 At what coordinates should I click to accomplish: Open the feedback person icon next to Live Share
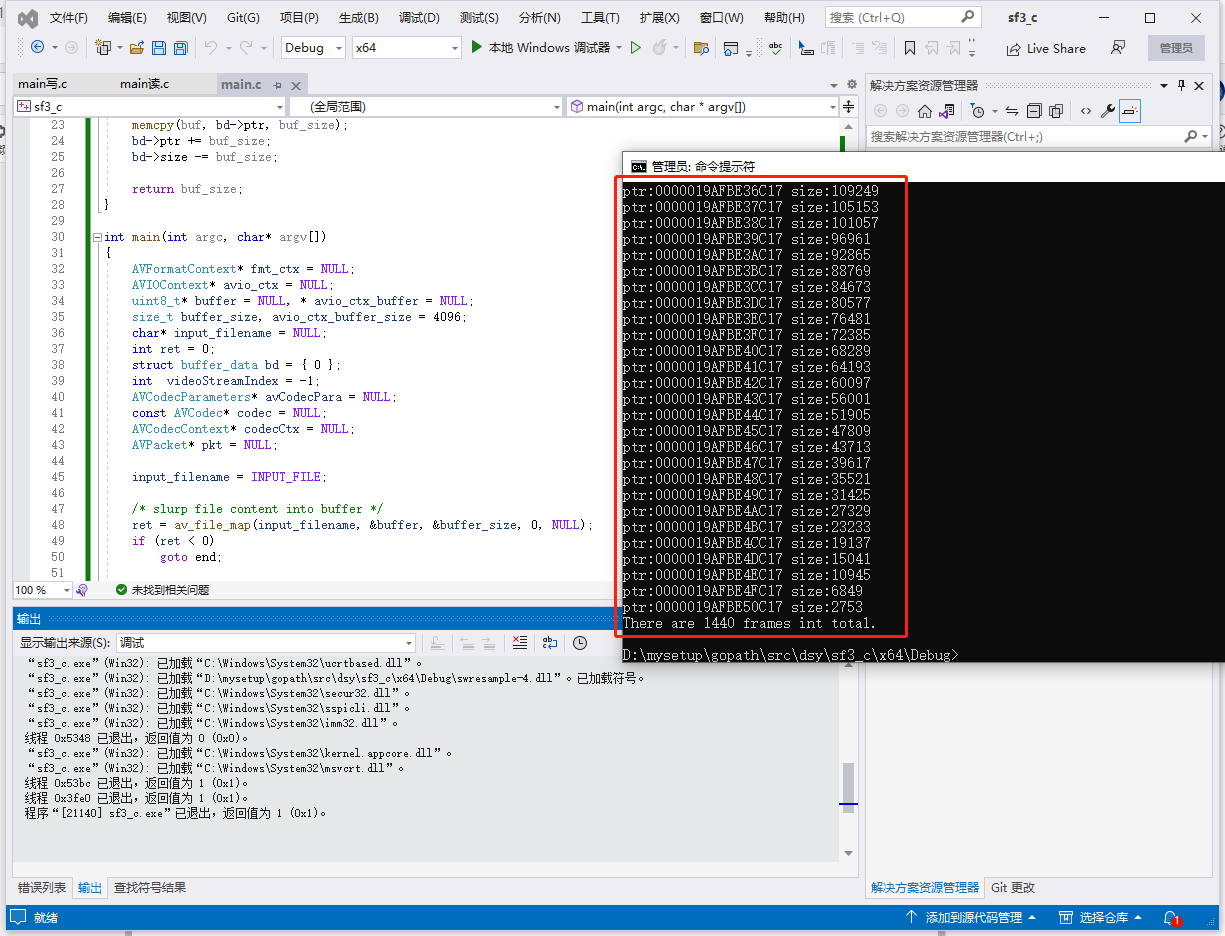[x=1118, y=47]
